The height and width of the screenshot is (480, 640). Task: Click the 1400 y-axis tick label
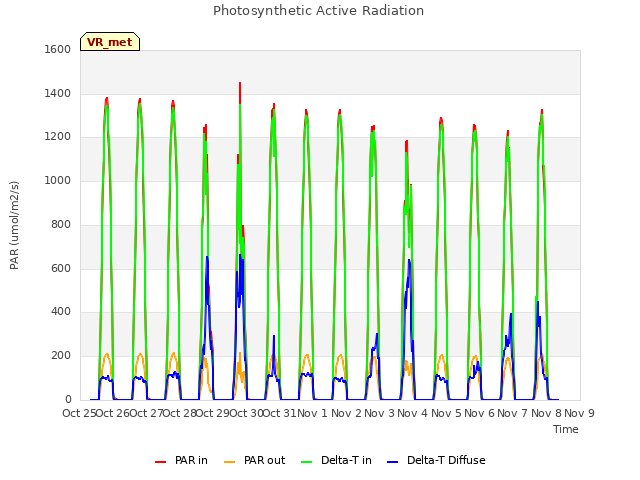58,93
